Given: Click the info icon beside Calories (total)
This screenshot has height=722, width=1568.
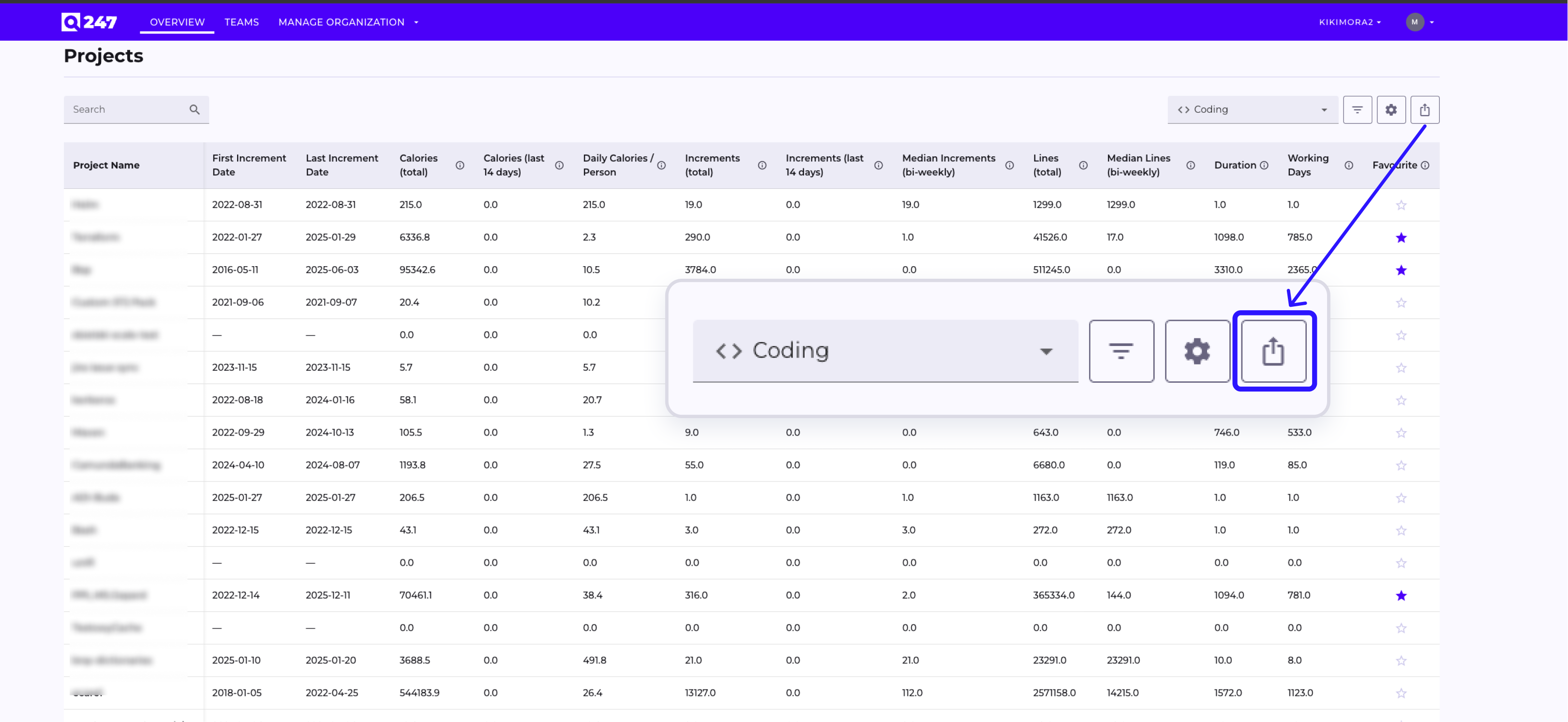Looking at the screenshot, I should point(461,165).
